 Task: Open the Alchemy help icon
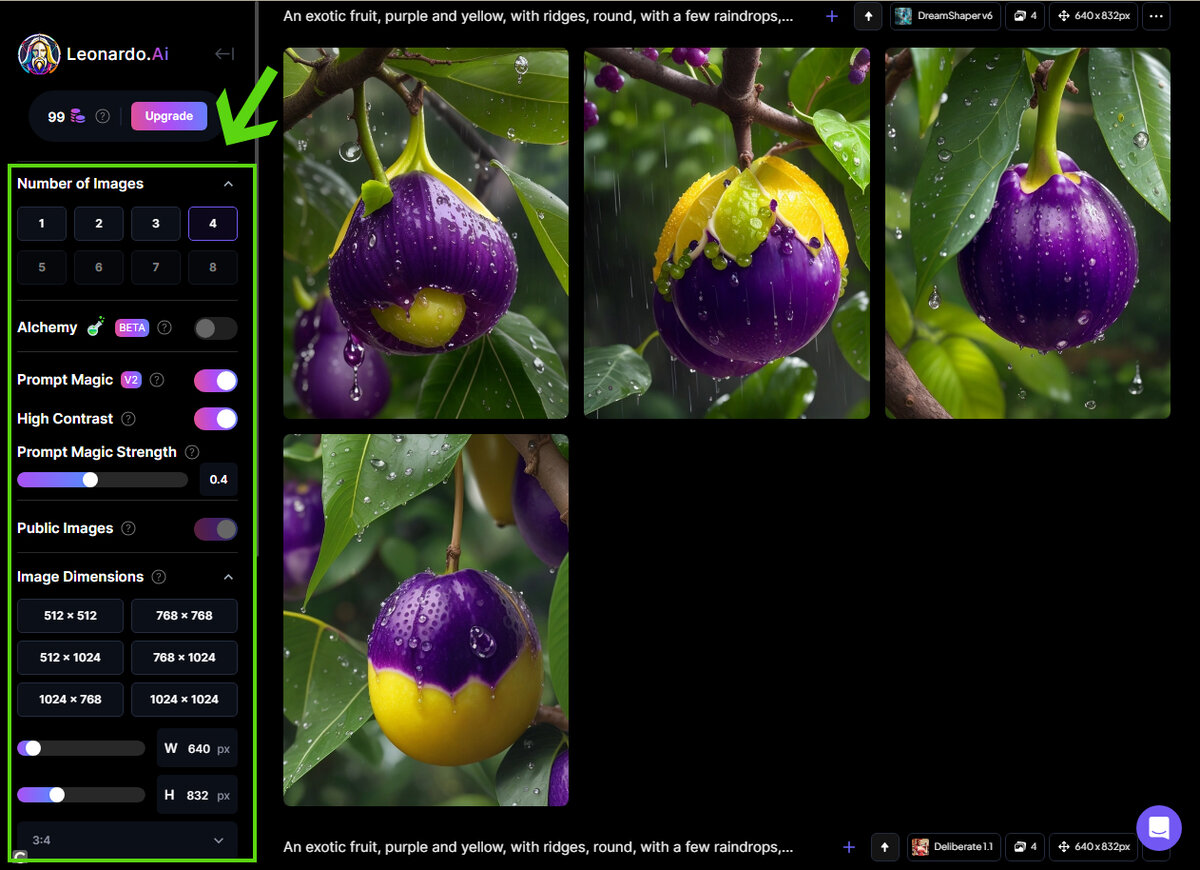coord(165,327)
